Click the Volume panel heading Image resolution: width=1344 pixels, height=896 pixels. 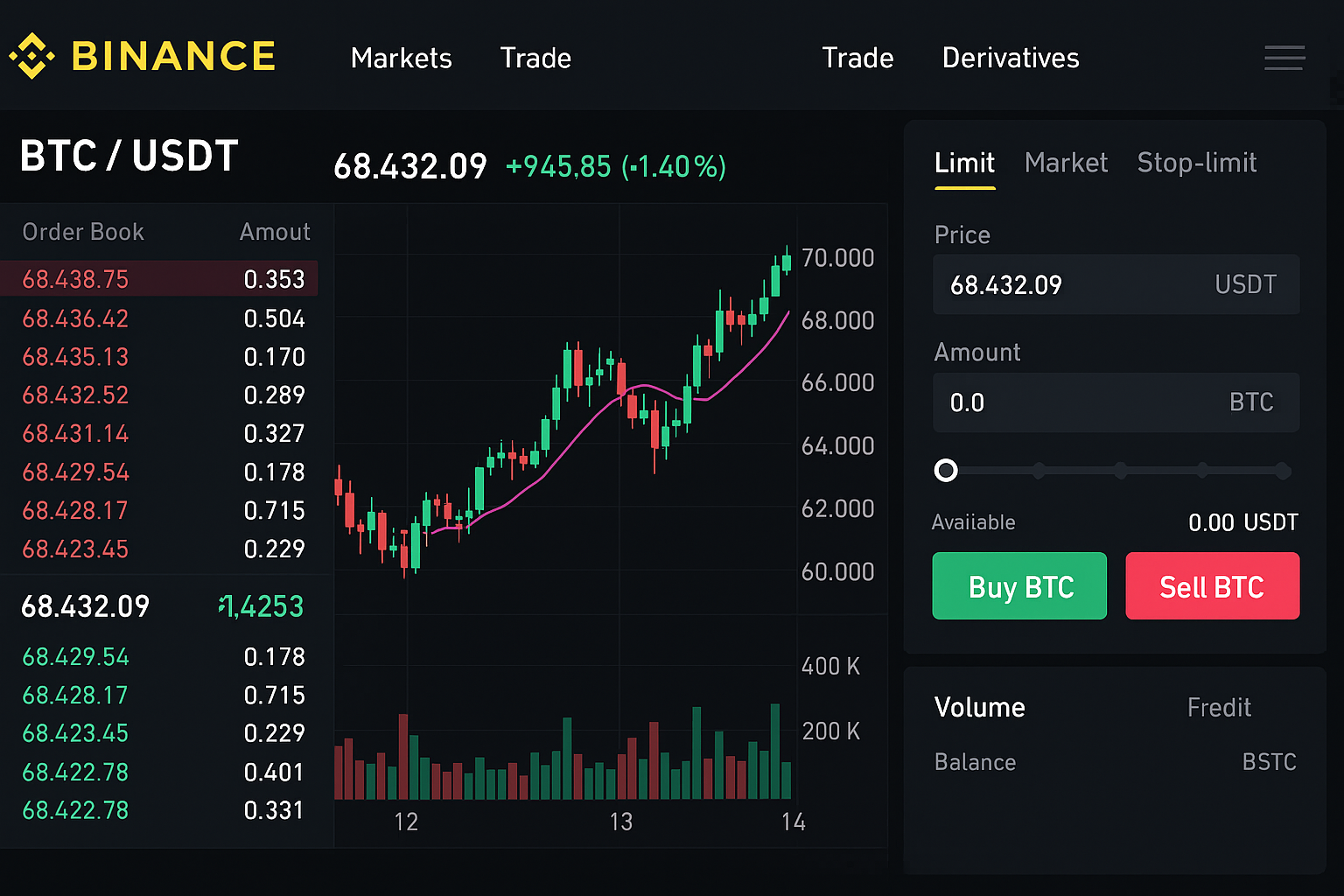click(x=979, y=708)
